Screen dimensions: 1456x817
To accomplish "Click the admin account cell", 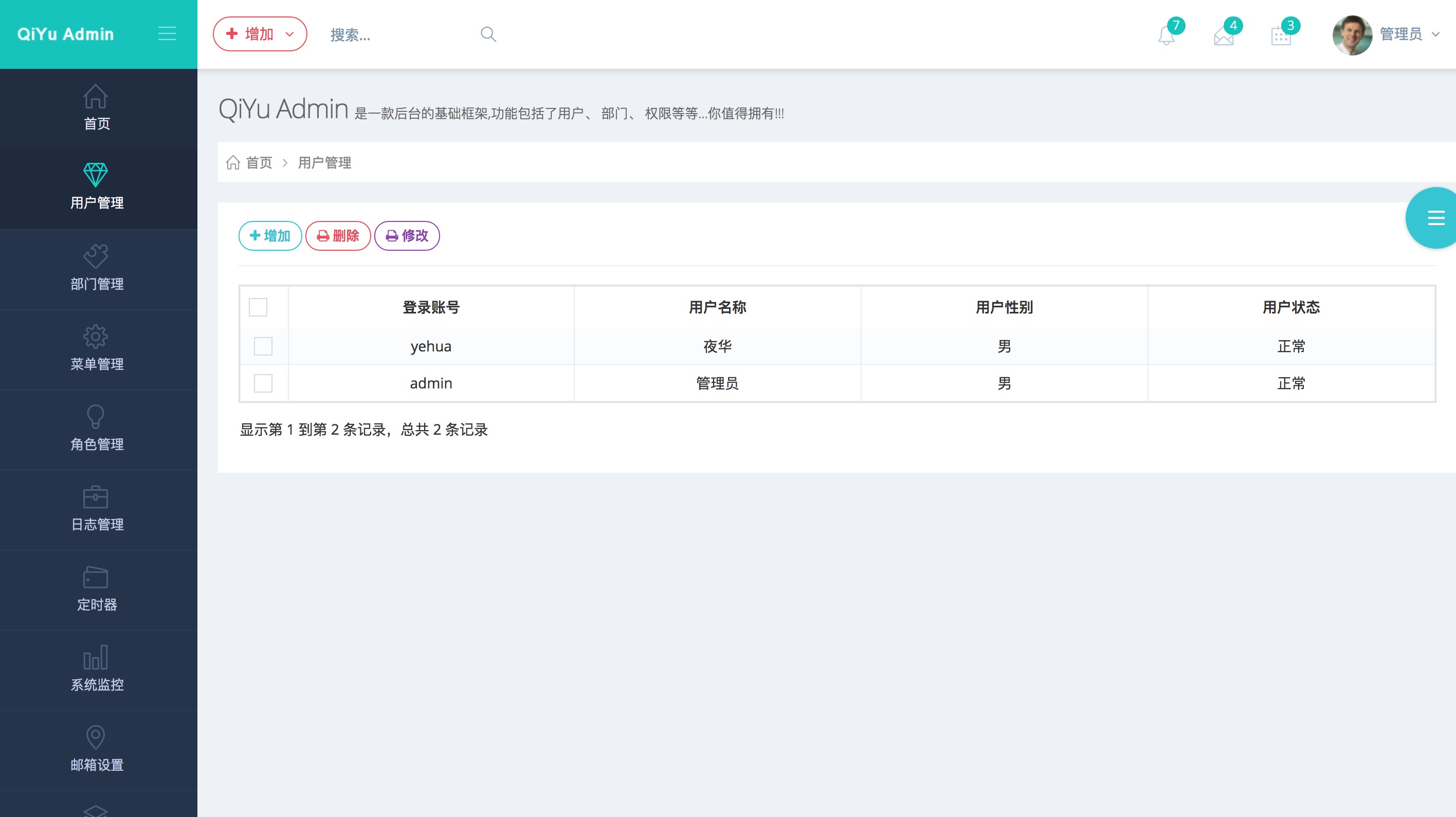I will pos(431,383).
